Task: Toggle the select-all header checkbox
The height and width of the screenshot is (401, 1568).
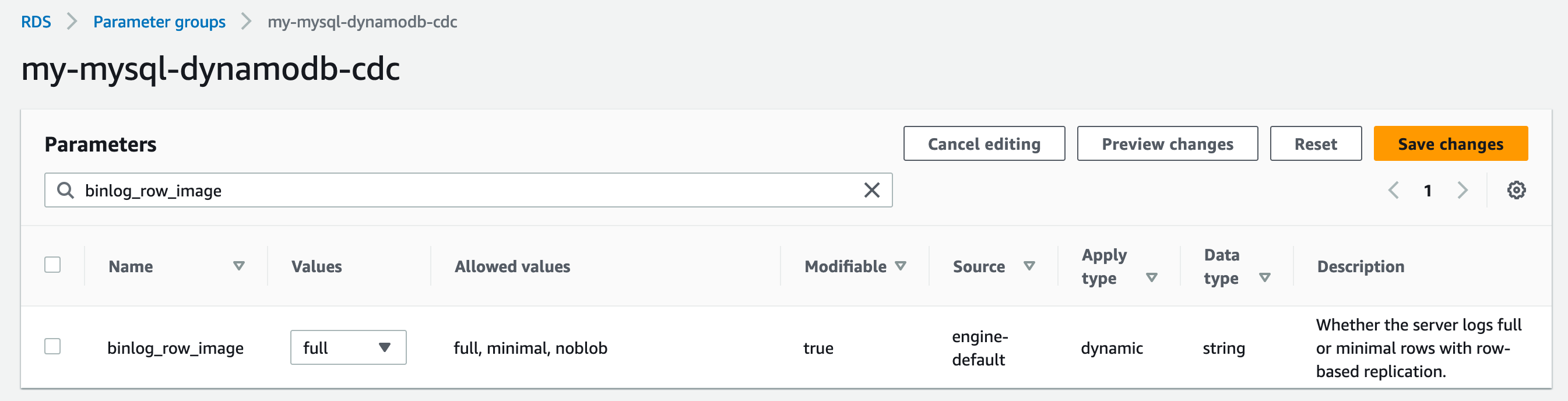Action: [x=52, y=265]
